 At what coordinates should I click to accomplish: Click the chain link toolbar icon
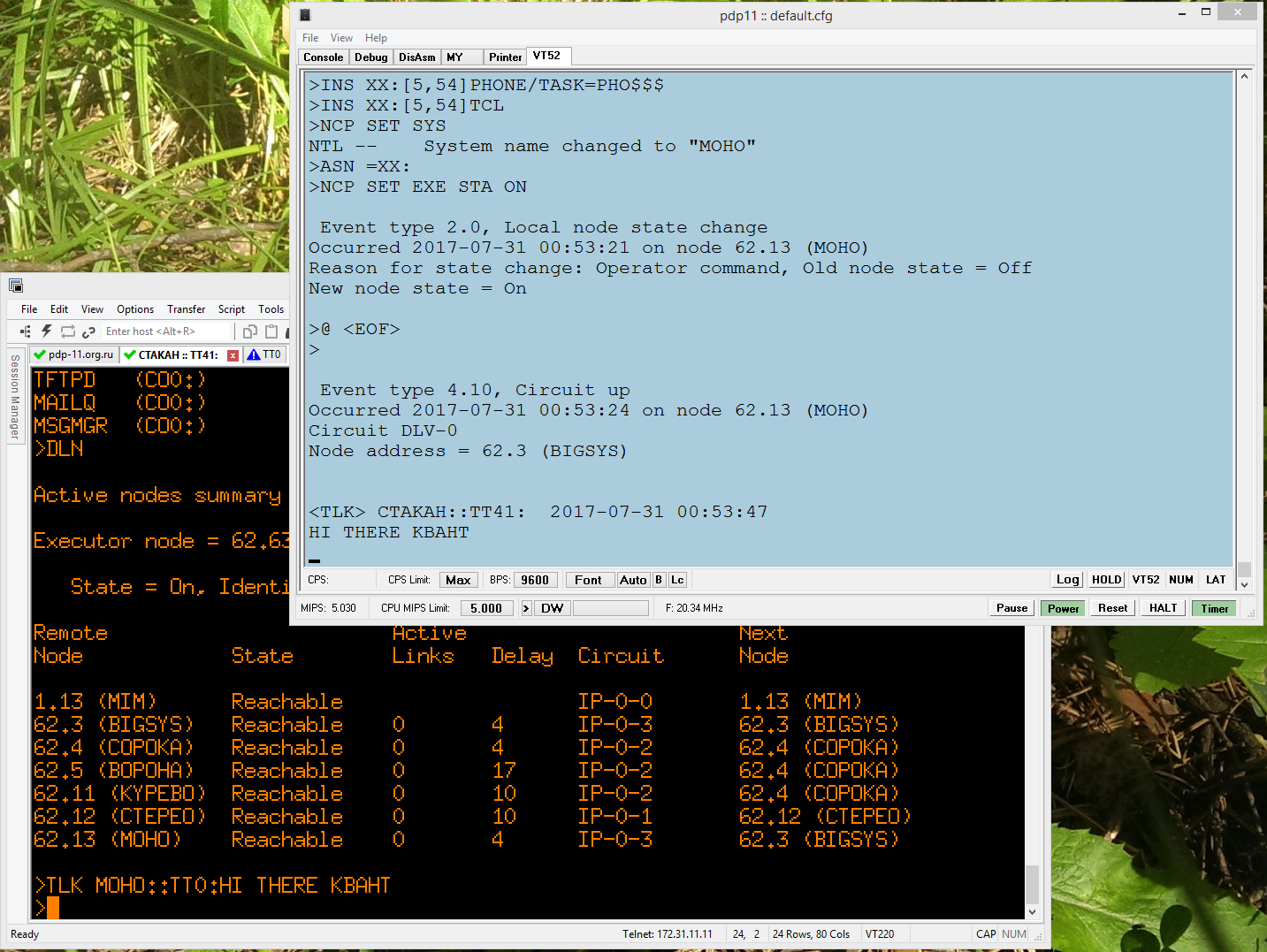88,331
